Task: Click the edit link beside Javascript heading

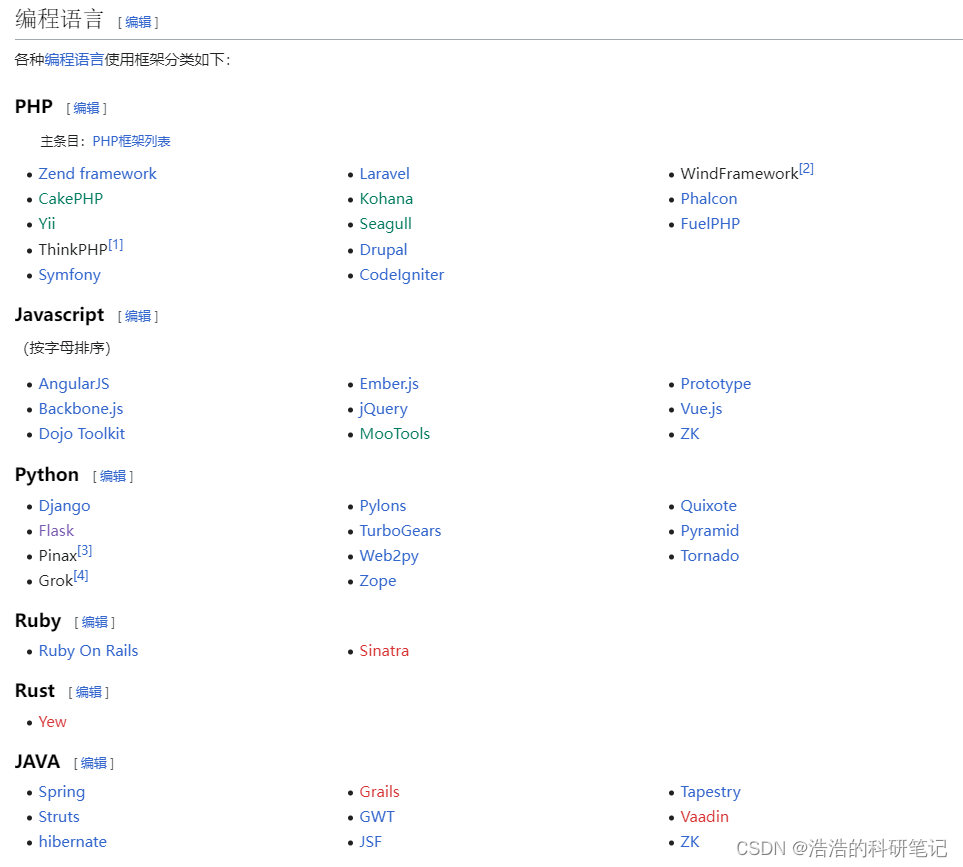Action: [138, 316]
